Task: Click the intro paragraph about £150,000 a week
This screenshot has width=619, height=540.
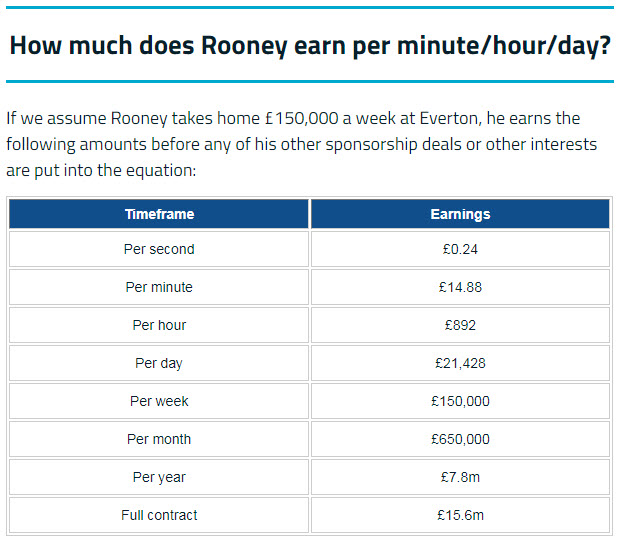Action: [x=302, y=144]
